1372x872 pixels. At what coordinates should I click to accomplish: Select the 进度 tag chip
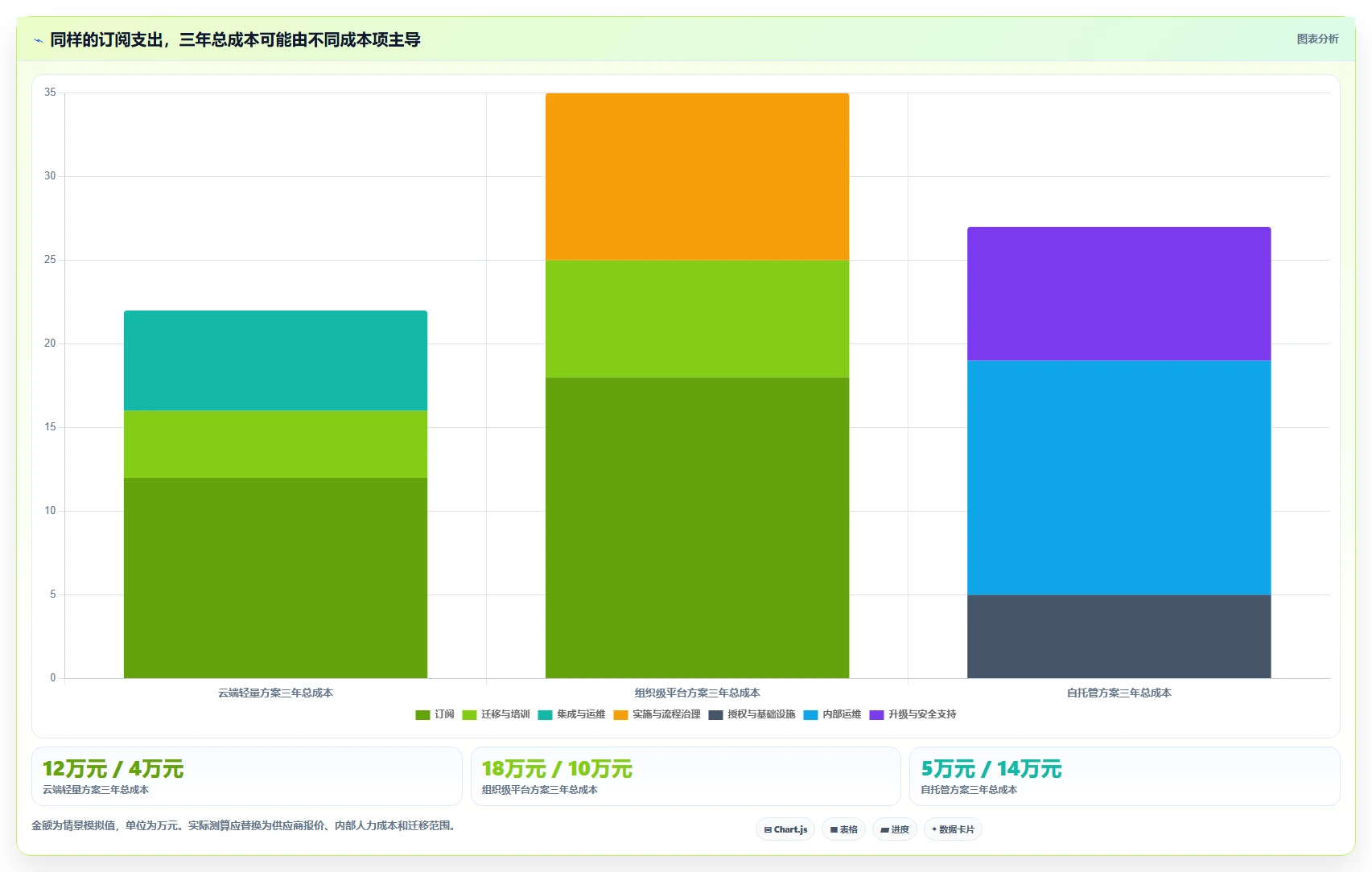point(895,829)
